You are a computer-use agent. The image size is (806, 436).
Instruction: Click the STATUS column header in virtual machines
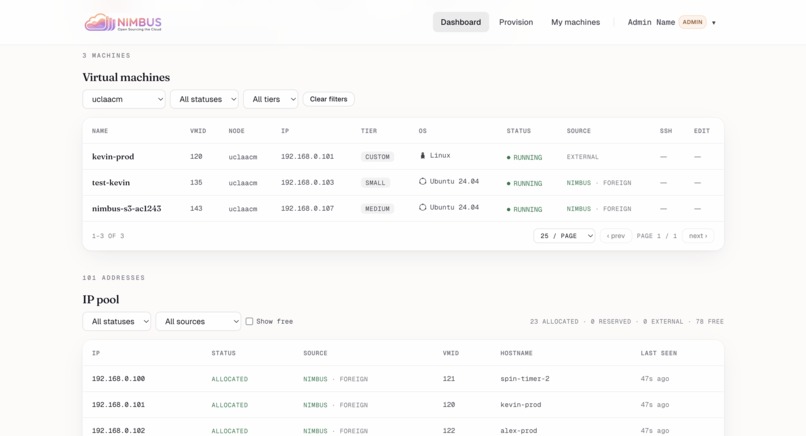[x=519, y=131]
